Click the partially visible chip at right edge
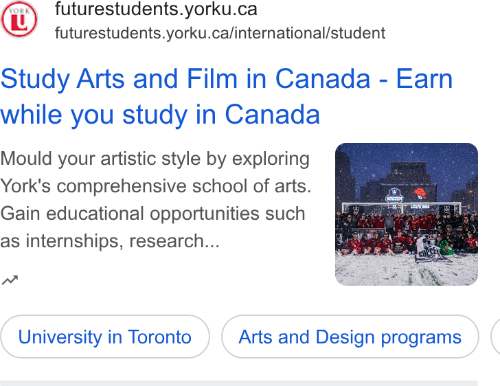 (496, 337)
